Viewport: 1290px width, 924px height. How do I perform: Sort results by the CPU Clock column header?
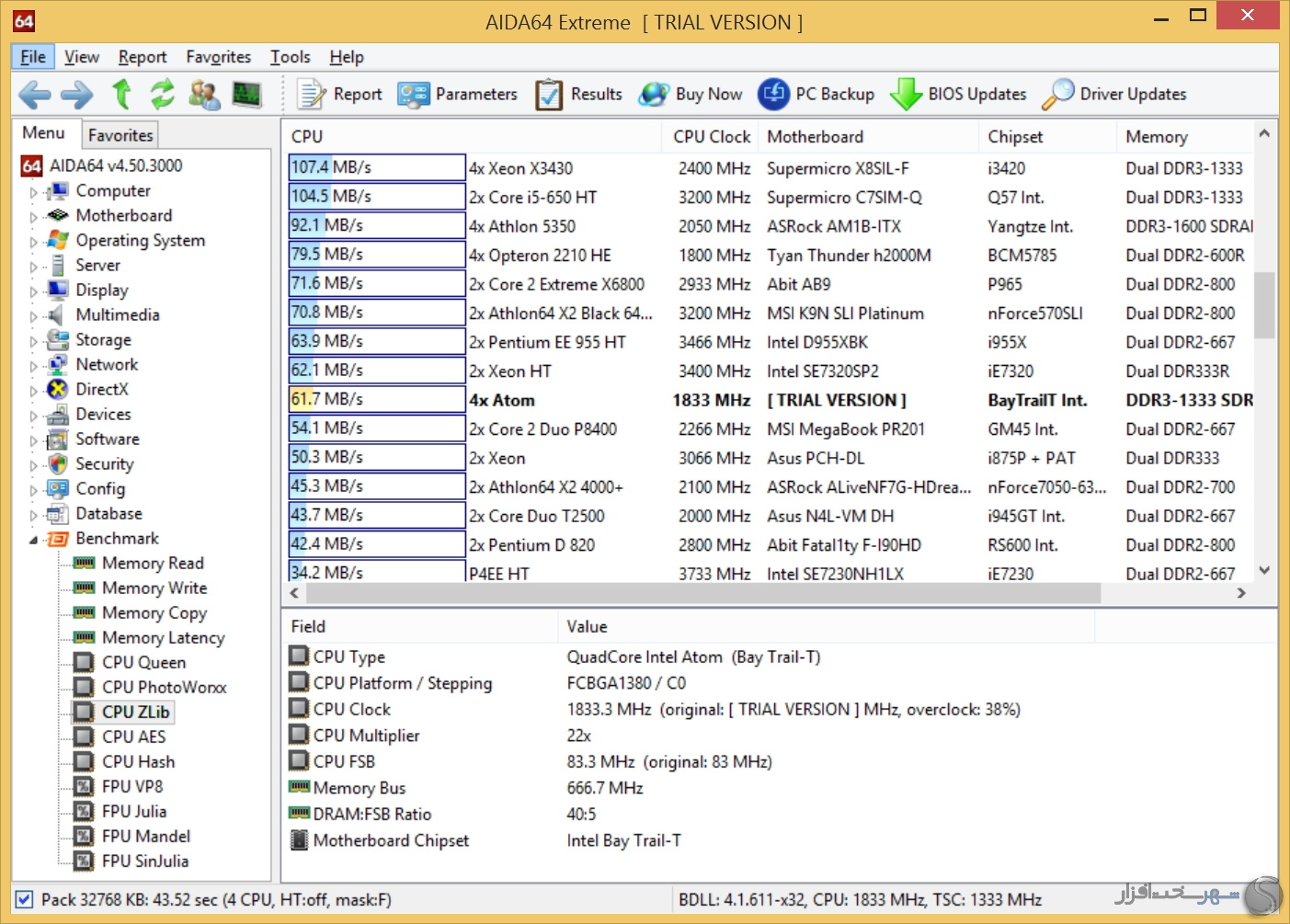tap(710, 136)
